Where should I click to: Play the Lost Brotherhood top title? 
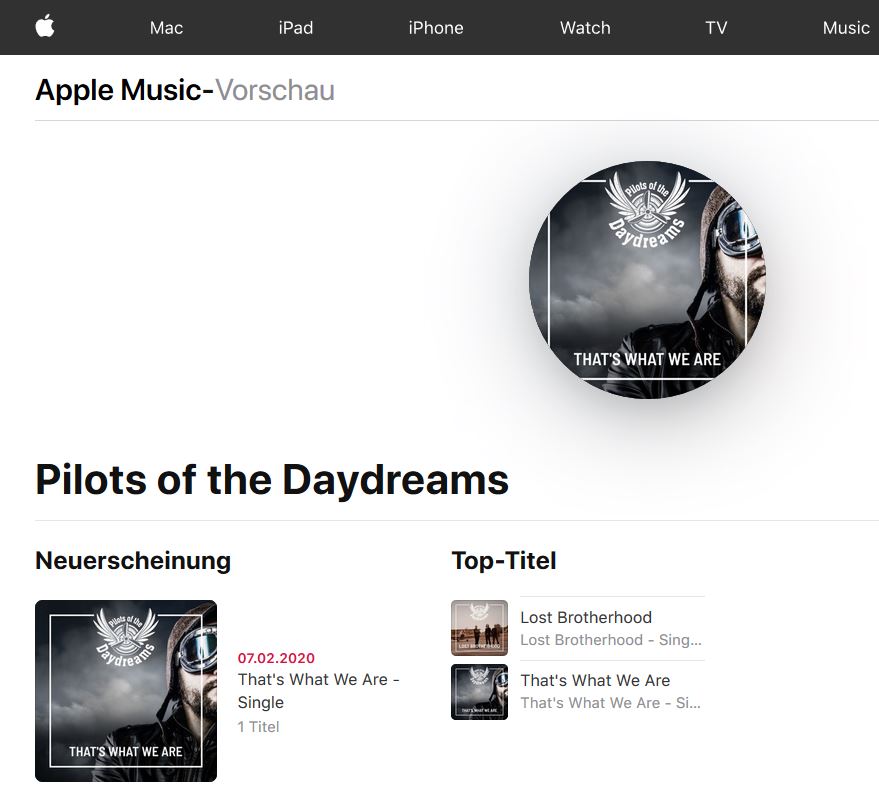(586, 617)
